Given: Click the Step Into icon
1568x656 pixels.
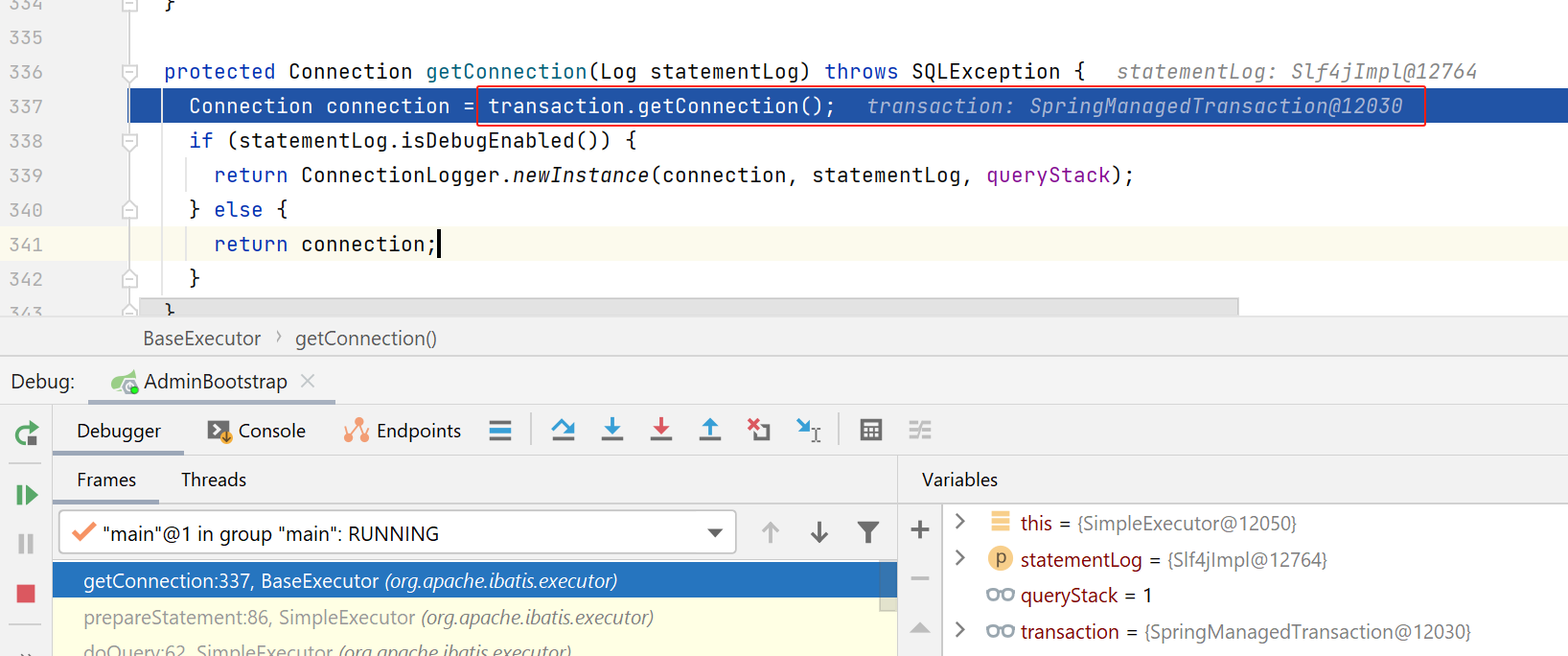Looking at the screenshot, I should click(612, 431).
